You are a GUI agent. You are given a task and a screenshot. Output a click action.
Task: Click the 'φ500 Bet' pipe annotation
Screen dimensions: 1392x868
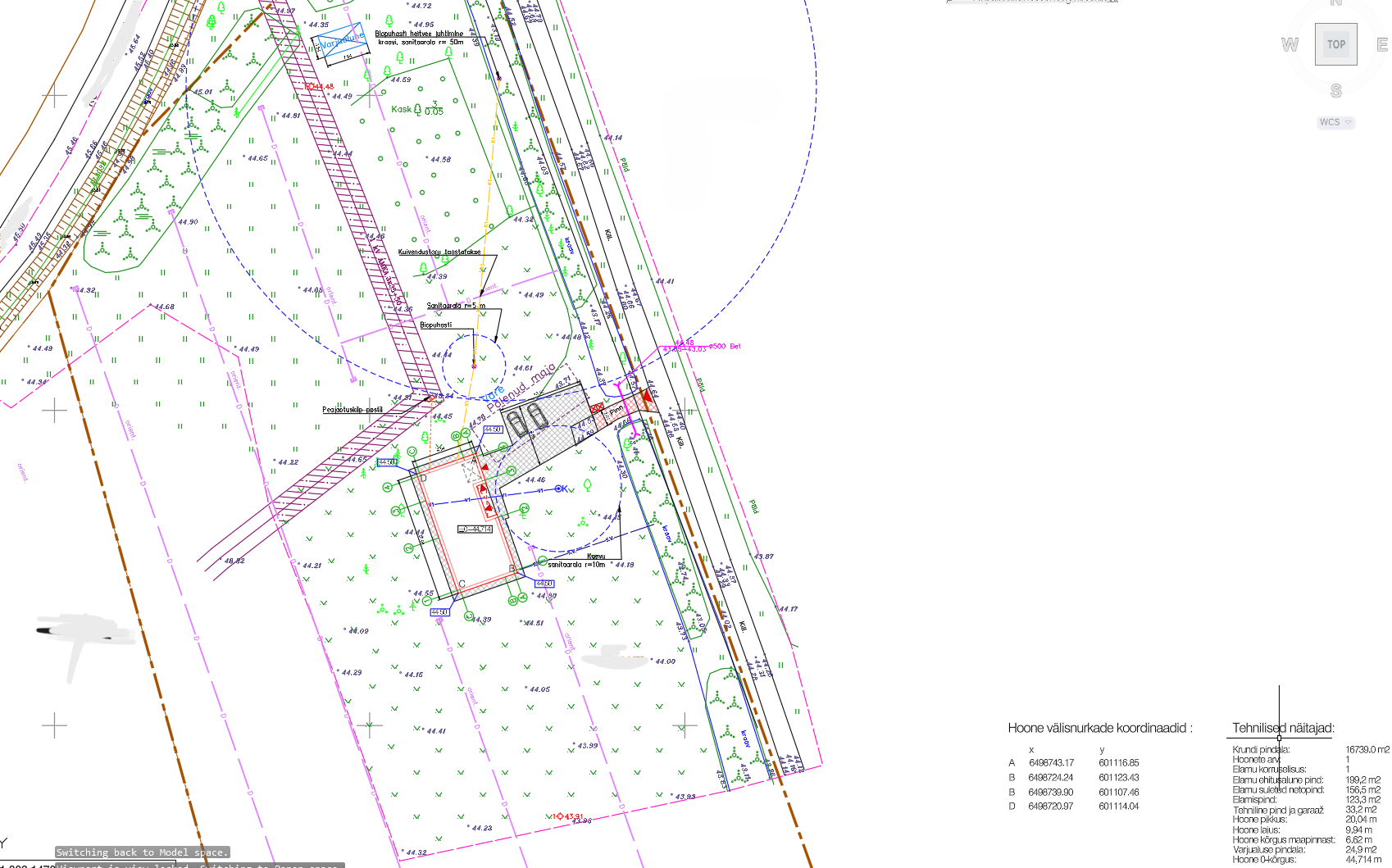[x=724, y=346]
